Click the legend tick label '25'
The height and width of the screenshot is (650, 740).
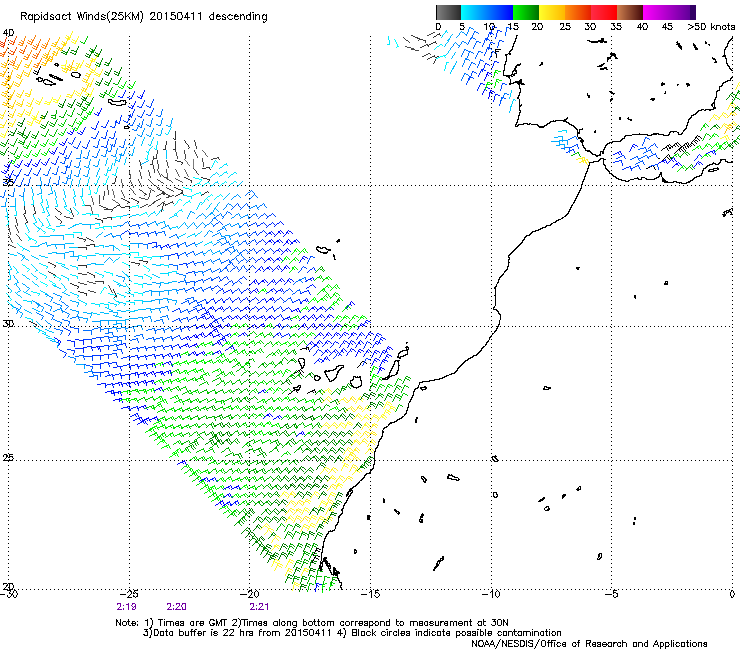(x=565, y=26)
